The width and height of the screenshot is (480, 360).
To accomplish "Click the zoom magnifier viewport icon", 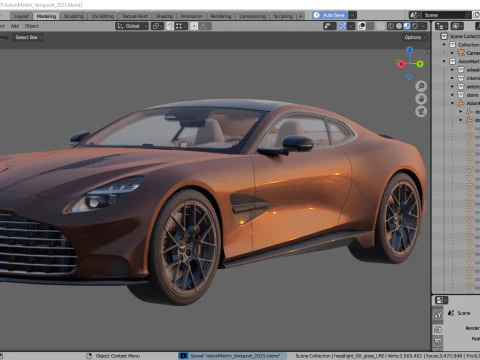I will tap(421, 86).
